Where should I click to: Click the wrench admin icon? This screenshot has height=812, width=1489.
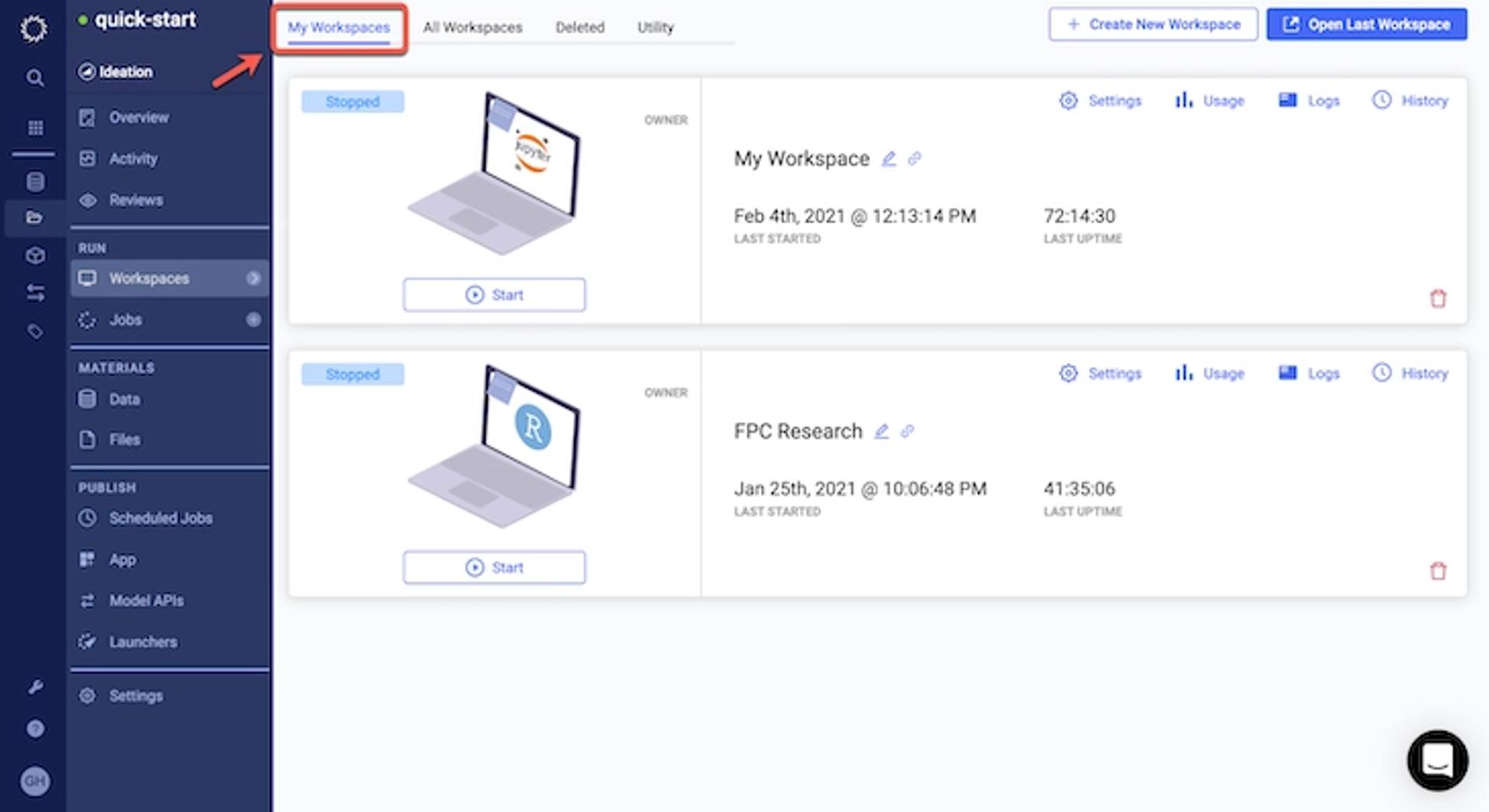(36, 686)
